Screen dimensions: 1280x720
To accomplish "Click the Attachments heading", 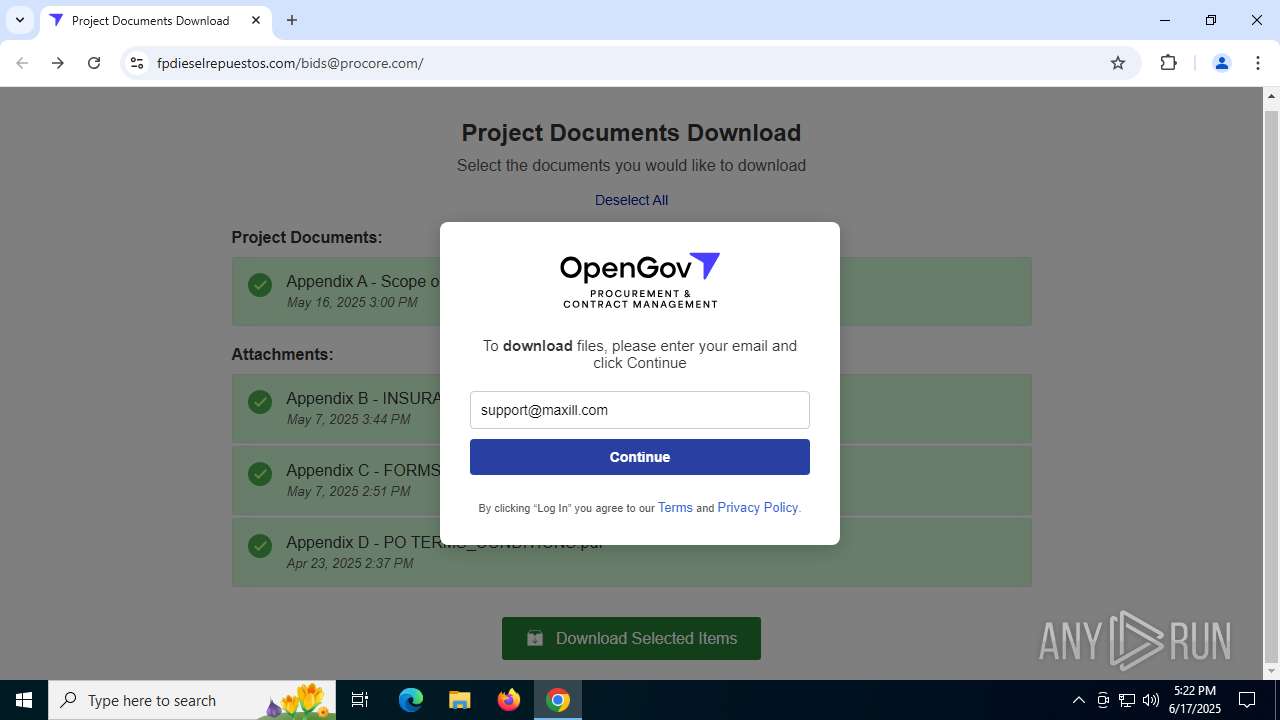I will (x=282, y=354).
